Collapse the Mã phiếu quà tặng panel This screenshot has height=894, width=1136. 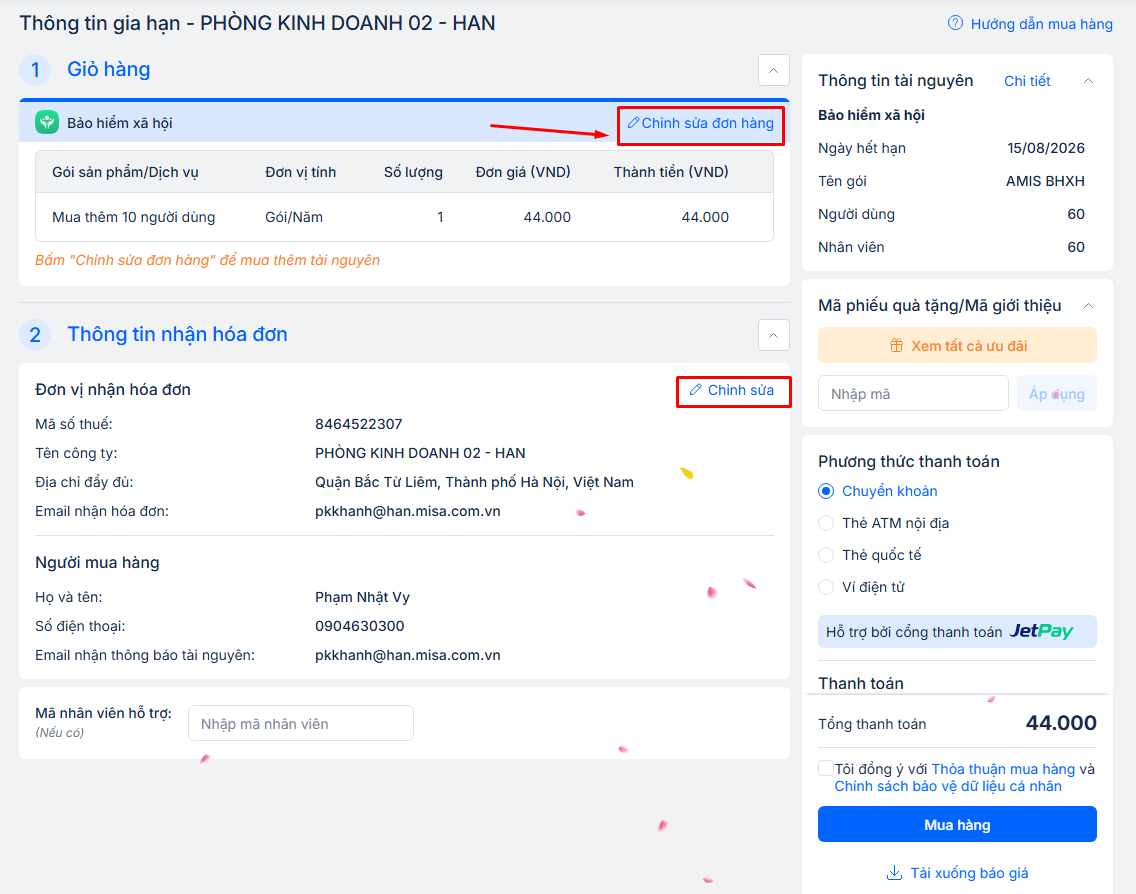click(x=1089, y=305)
